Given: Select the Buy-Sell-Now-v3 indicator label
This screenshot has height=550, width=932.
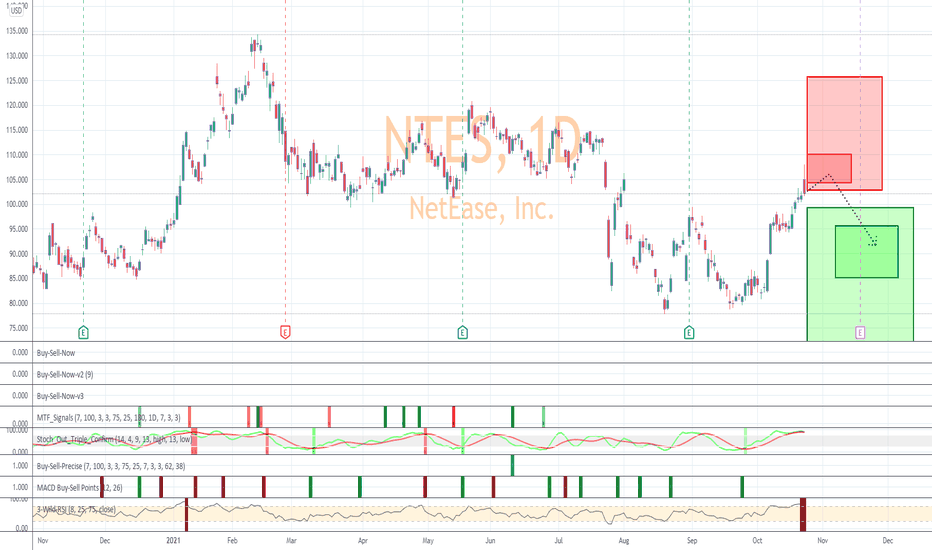Looking at the screenshot, I should click(60, 396).
